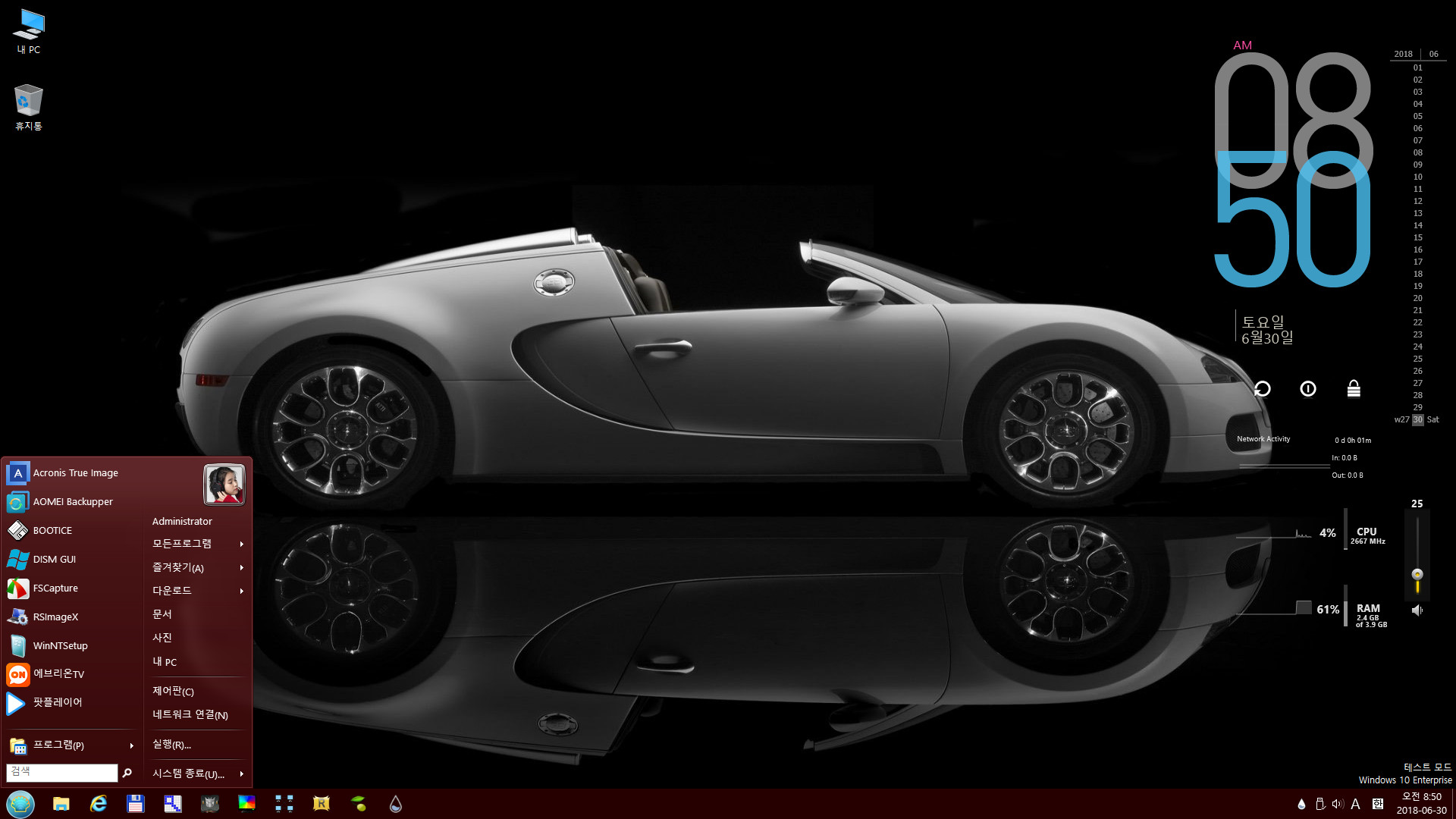
Task: Click the Administrator user name
Action: 182,522
